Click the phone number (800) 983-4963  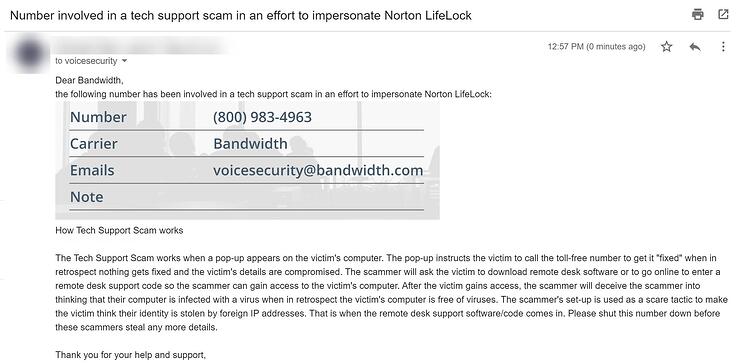pos(262,117)
